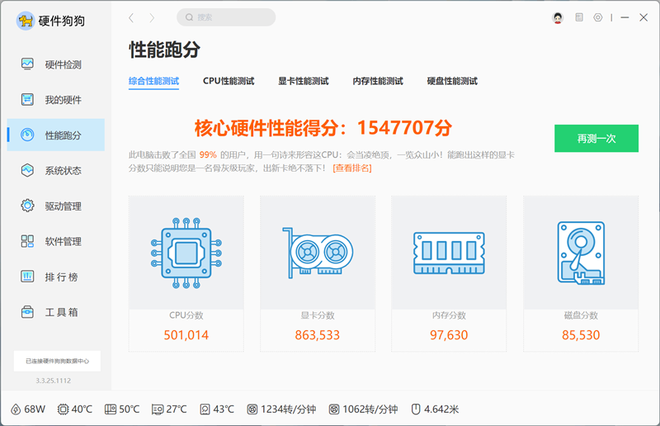Switch to CPU性能测试 tab
The image size is (660, 426).
click(228, 81)
